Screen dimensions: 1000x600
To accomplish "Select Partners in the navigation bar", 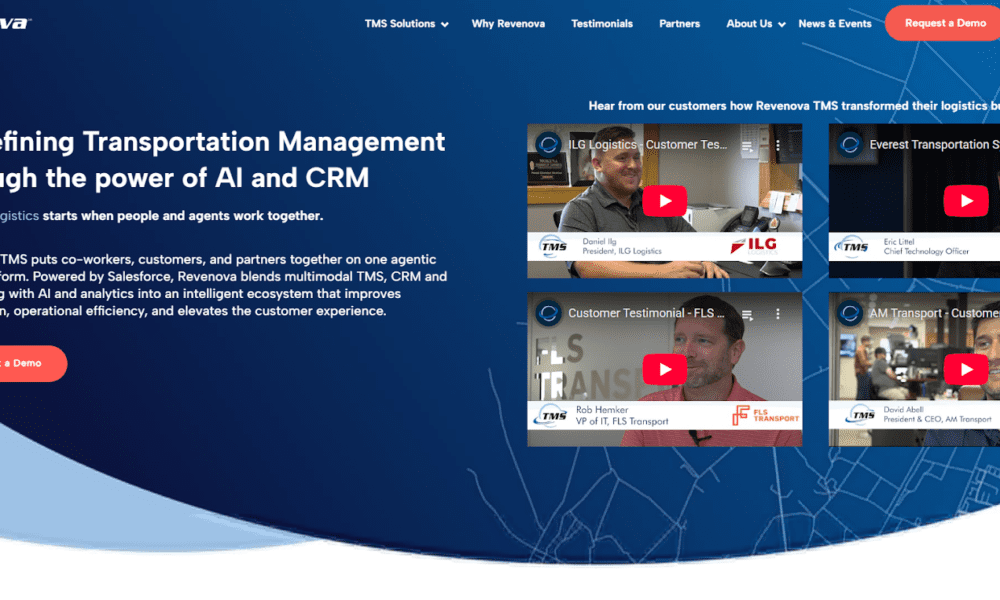I will (679, 23).
